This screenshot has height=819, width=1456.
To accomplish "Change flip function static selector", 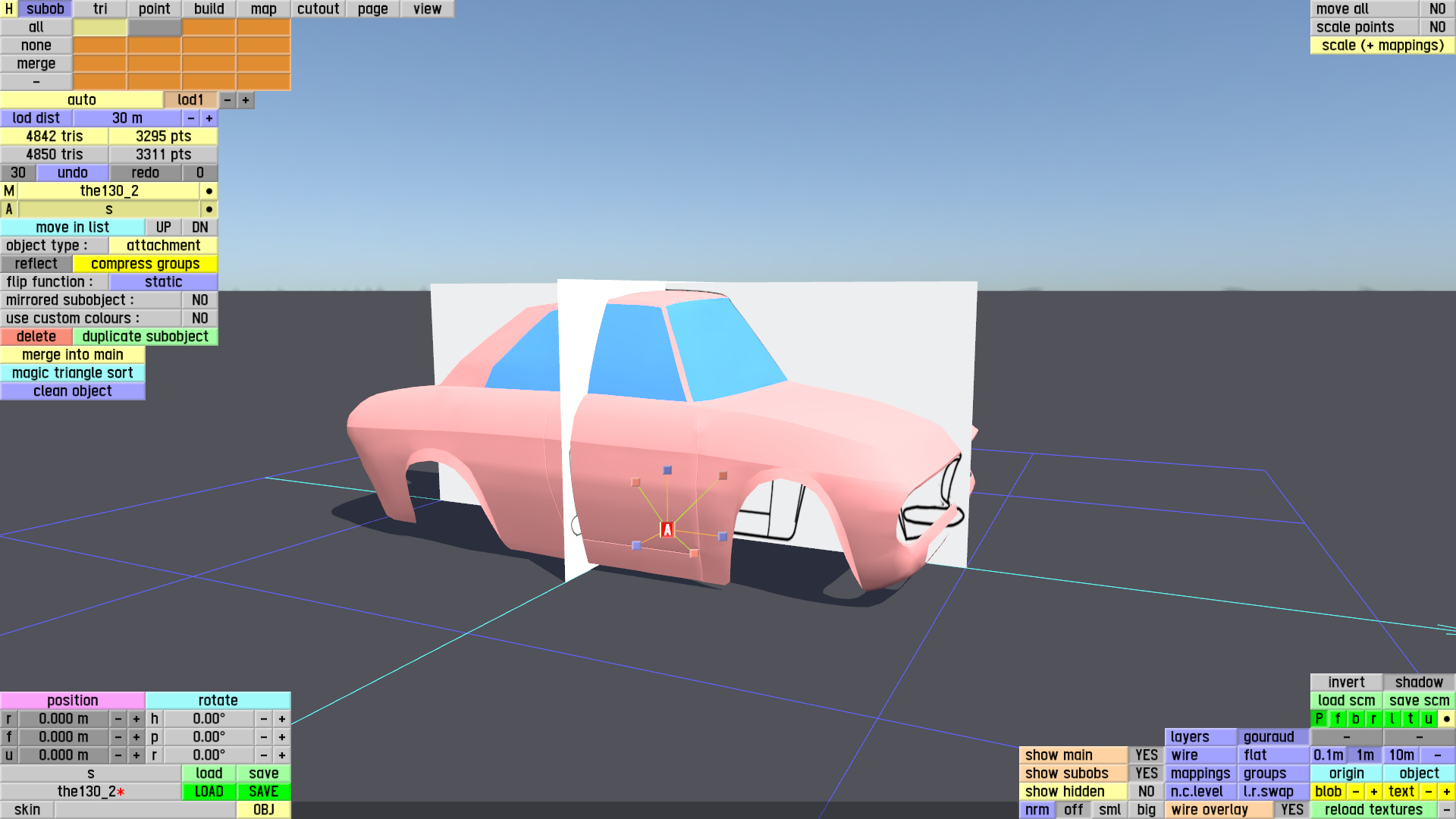I will (x=163, y=282).
